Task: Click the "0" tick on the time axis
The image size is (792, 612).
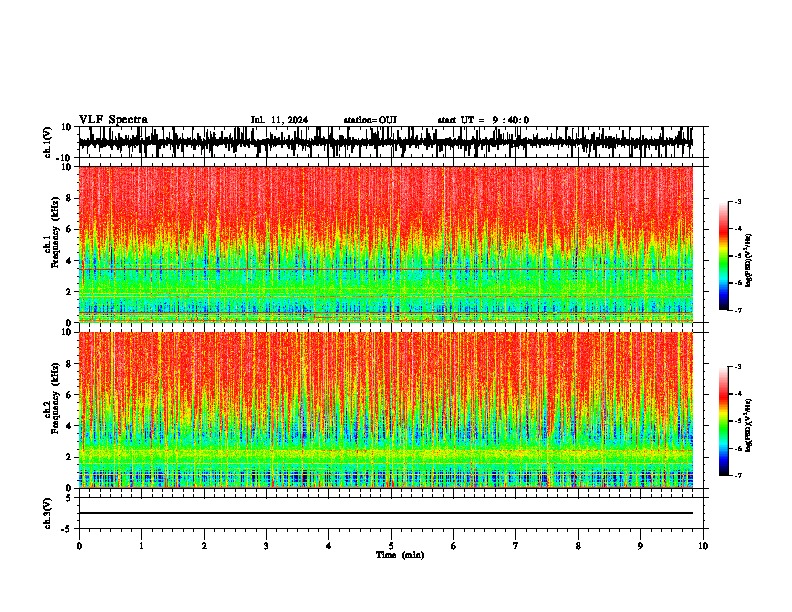Action: pyautogui.click(x=79, y=546)
